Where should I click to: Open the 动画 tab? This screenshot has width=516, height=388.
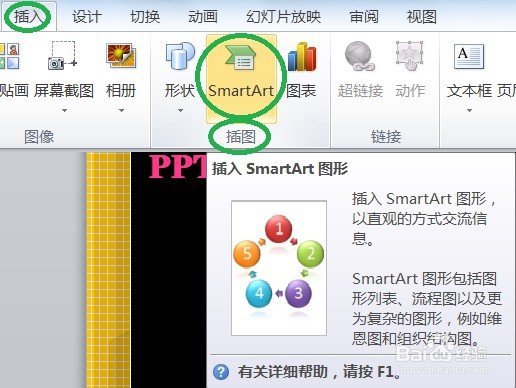(203, 17)
